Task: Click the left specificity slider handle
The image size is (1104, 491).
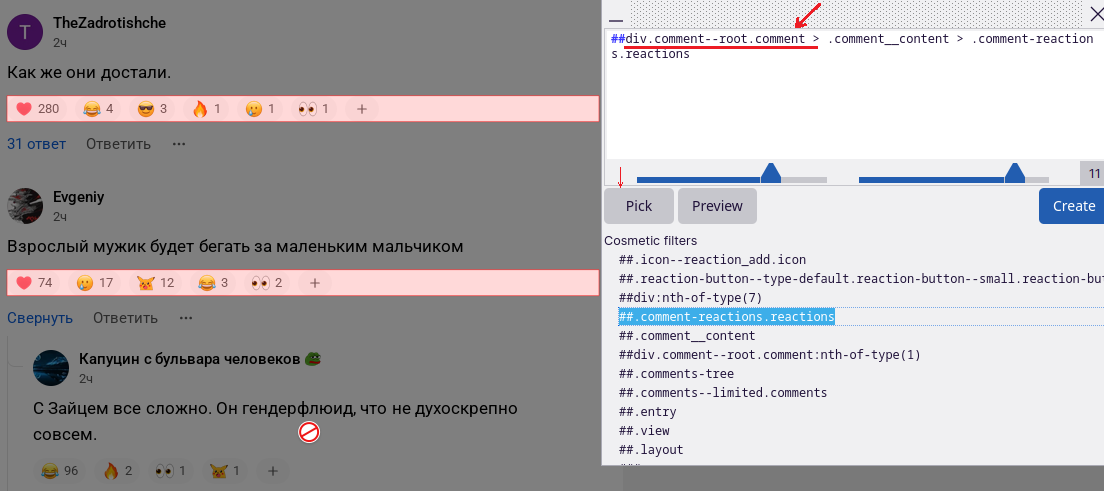Action: click(772, 173)
